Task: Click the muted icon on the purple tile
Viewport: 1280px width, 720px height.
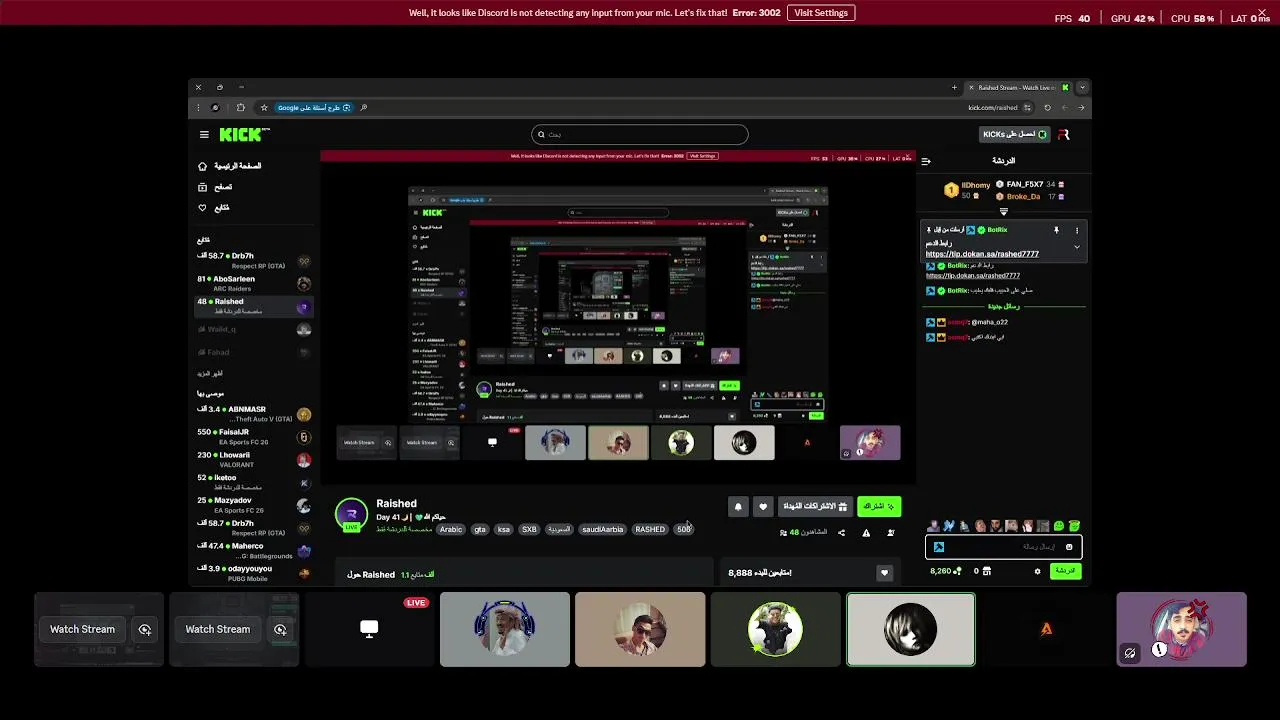Action: 1130,653
